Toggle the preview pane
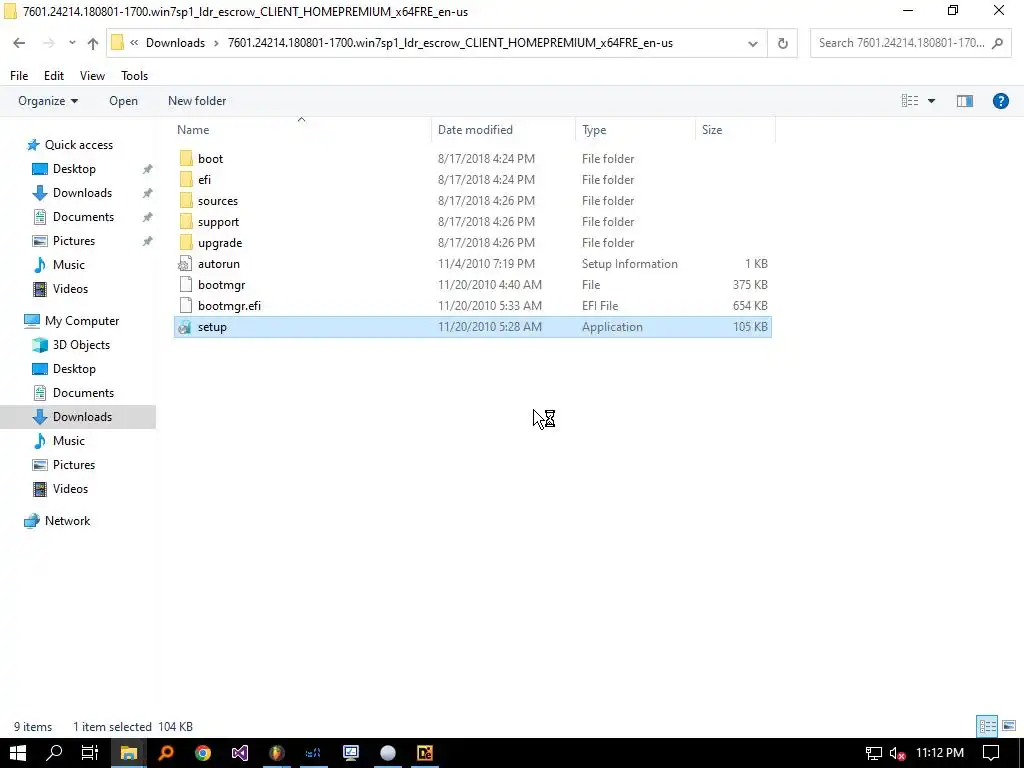This screenshot has height=768, width=1024. [965, 101]
